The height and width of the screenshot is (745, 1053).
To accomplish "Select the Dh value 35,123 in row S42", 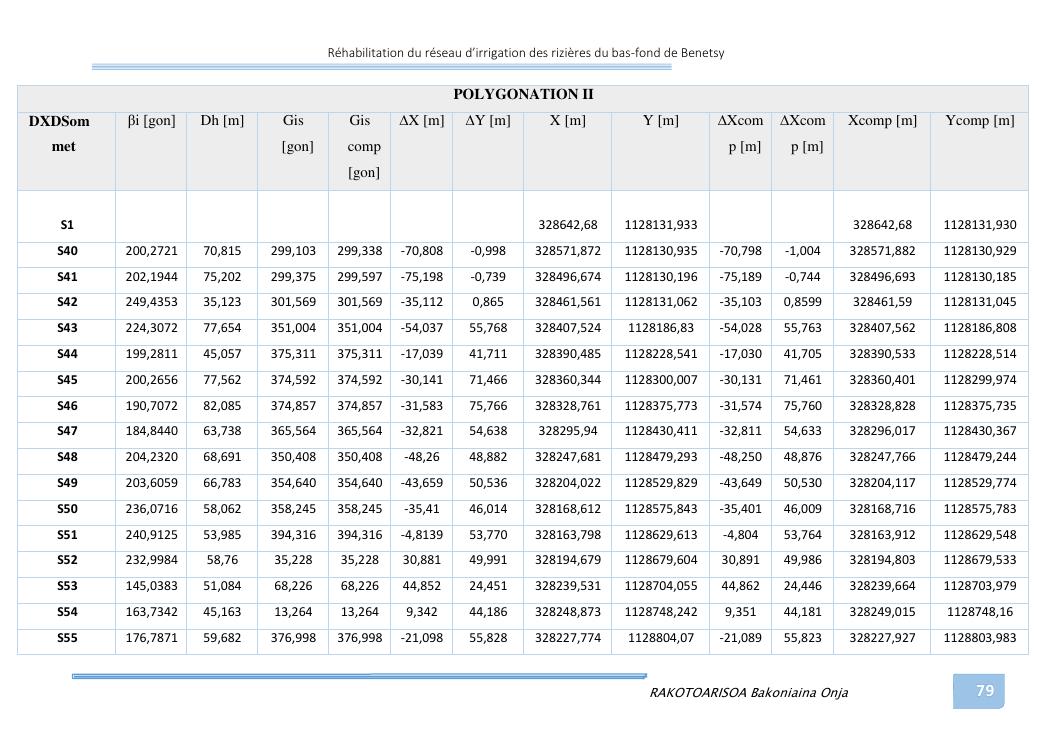I will (222, 303).
